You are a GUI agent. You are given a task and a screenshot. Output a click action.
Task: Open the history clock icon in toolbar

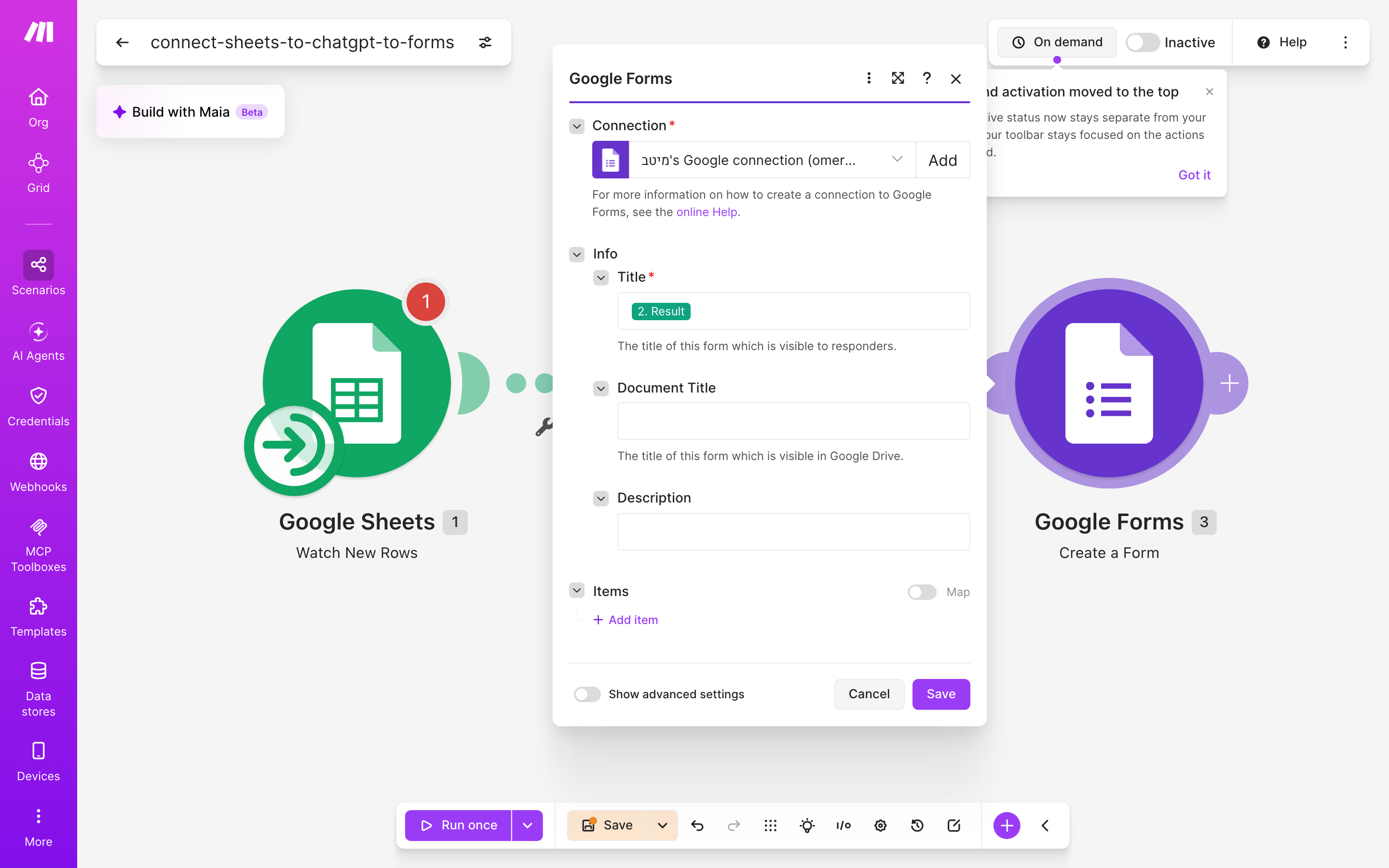tap(917, 826)
